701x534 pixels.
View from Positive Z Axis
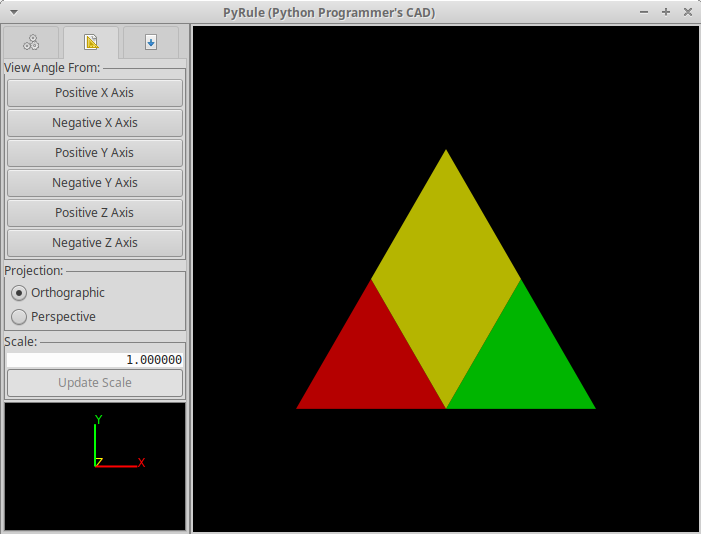coord(95,213)
